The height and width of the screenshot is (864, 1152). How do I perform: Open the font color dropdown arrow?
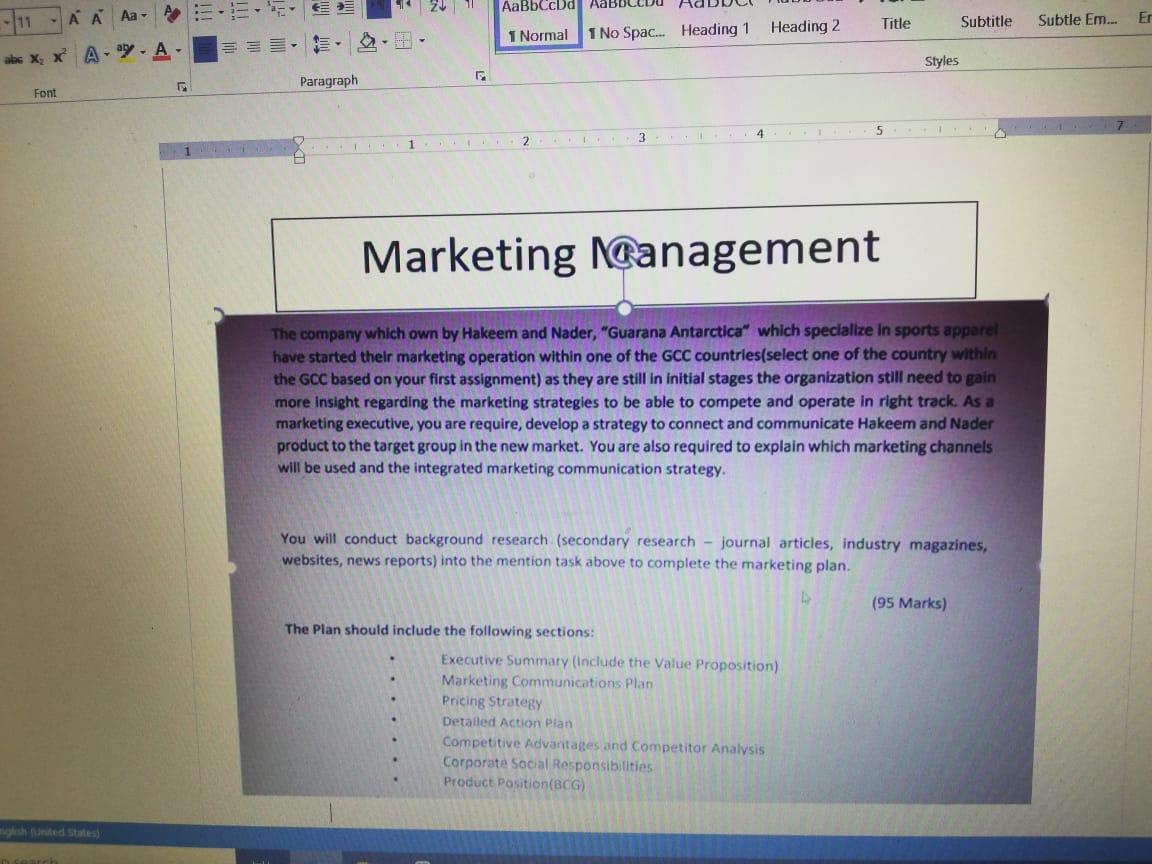coord(179,51)
